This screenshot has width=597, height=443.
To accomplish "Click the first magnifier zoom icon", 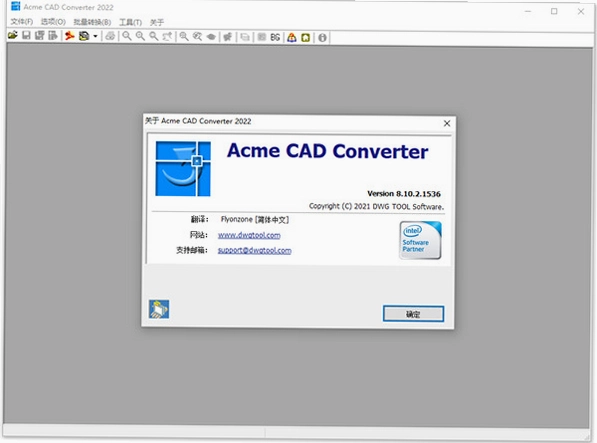I will pyautogui.click(x=127, y=37).
